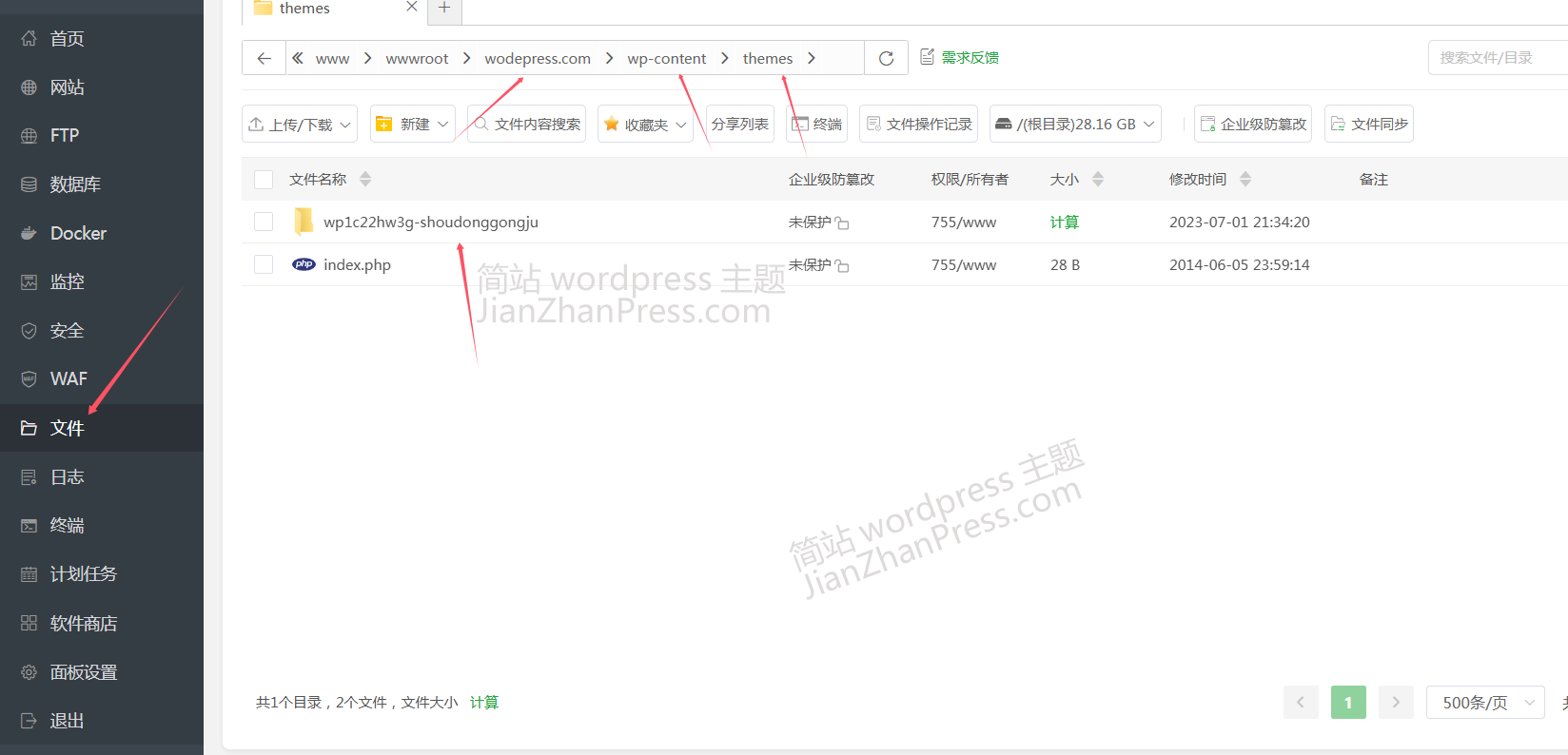The width and height of the screenshot is (1568, 755).
Task: Check the wp1c22hw3g-shoudonggongju folder checkbox
Action: (264, 223)
